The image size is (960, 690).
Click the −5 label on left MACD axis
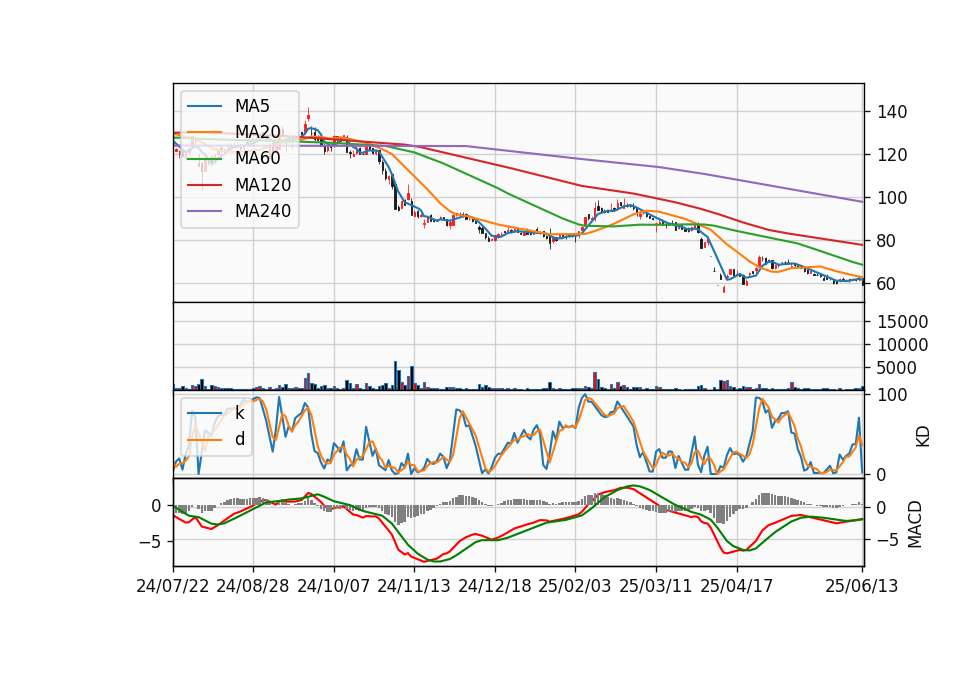(150, 542)
